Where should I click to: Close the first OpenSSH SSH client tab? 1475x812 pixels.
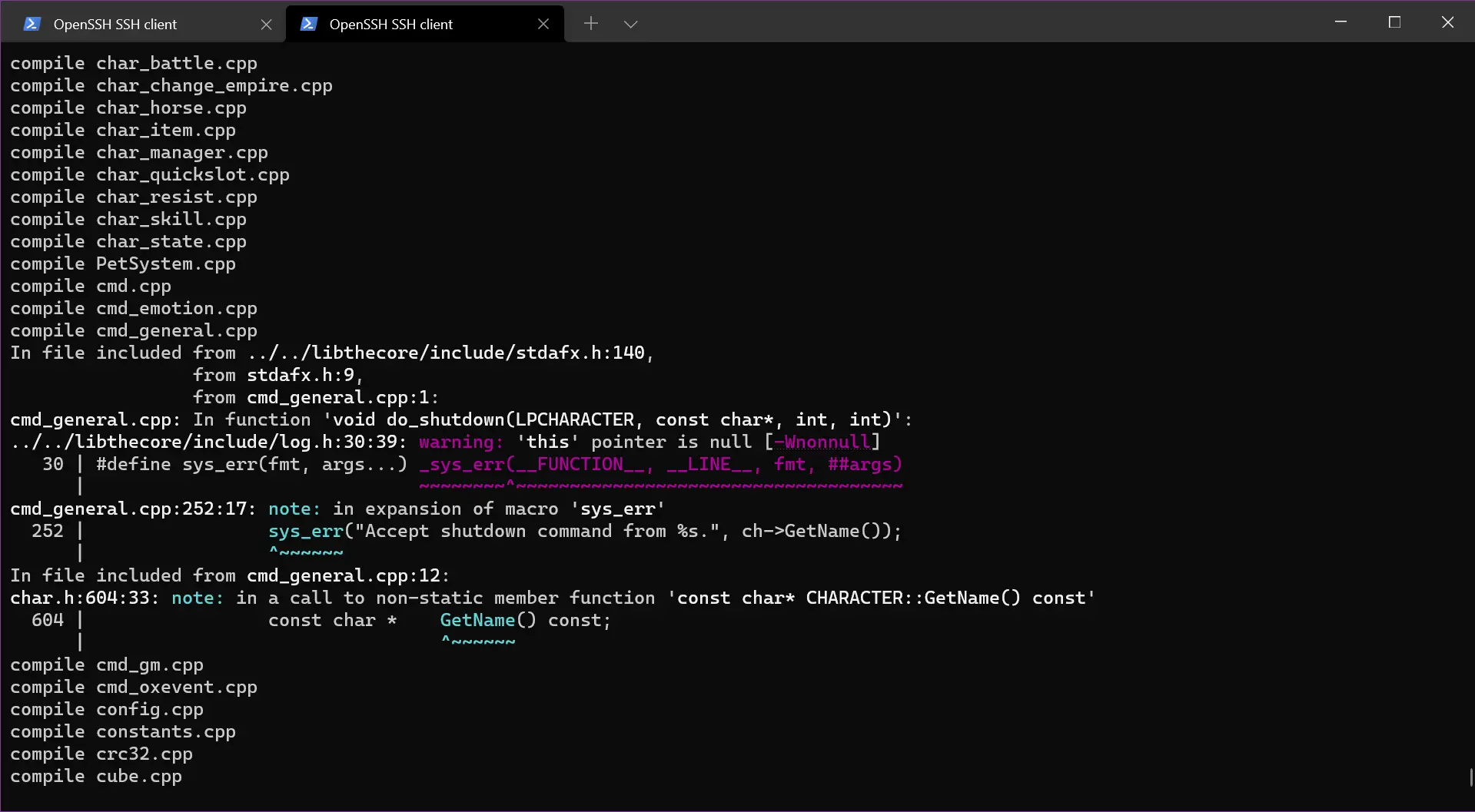tap(266, 24)
